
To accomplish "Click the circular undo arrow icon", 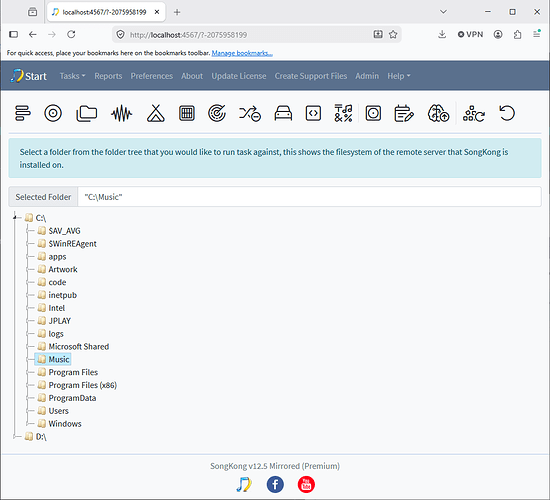I will (x=507, y=113).
